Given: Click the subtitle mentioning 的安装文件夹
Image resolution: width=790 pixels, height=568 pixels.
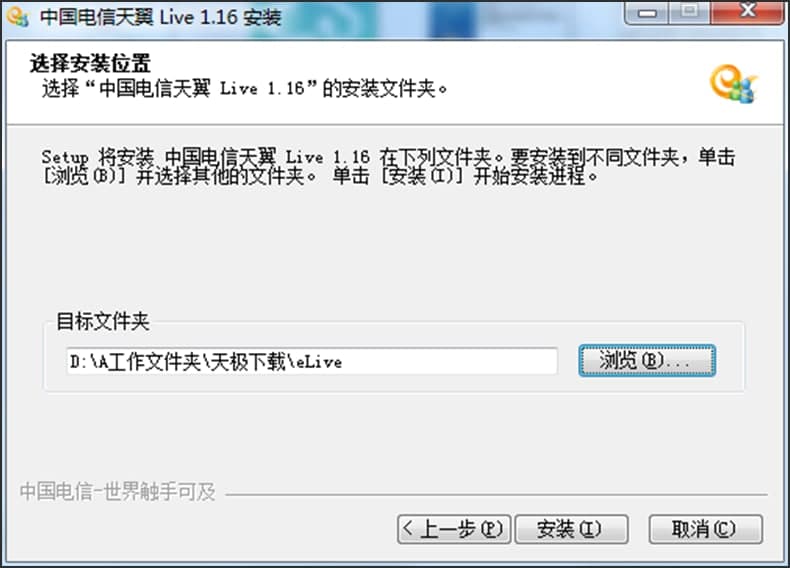Looking at the screenshot, I should (x=244, y=89).
